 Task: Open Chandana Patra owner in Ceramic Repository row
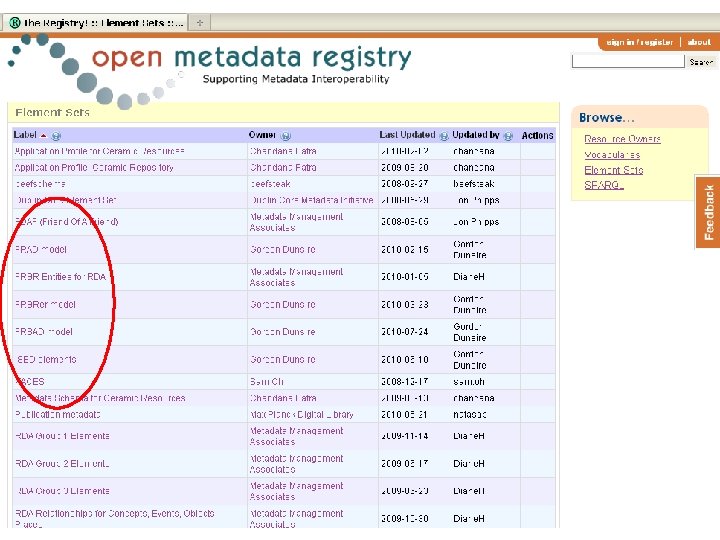click(x=283, y=168)
